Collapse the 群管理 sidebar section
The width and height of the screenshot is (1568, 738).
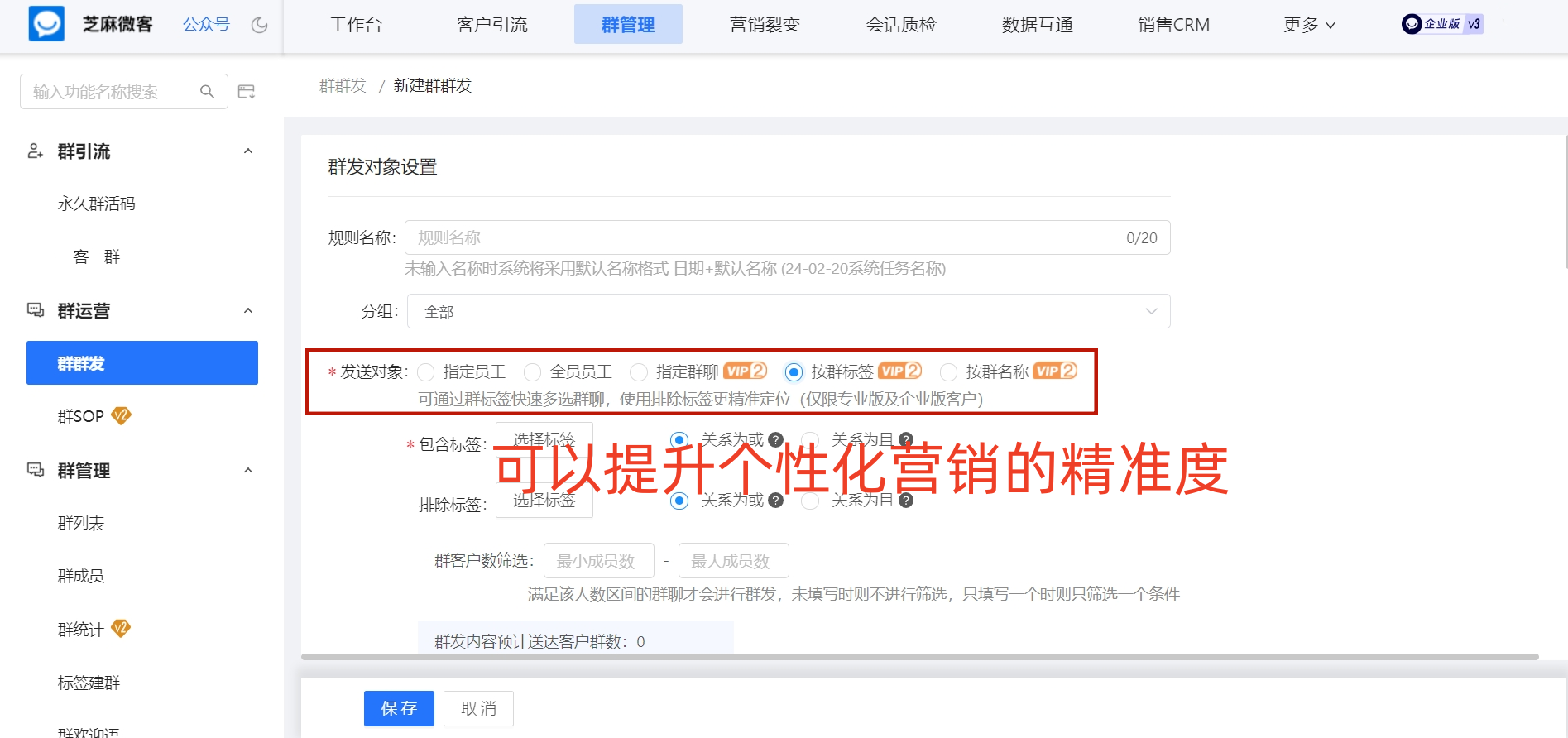pyautogui.click(x=248, y=470)
